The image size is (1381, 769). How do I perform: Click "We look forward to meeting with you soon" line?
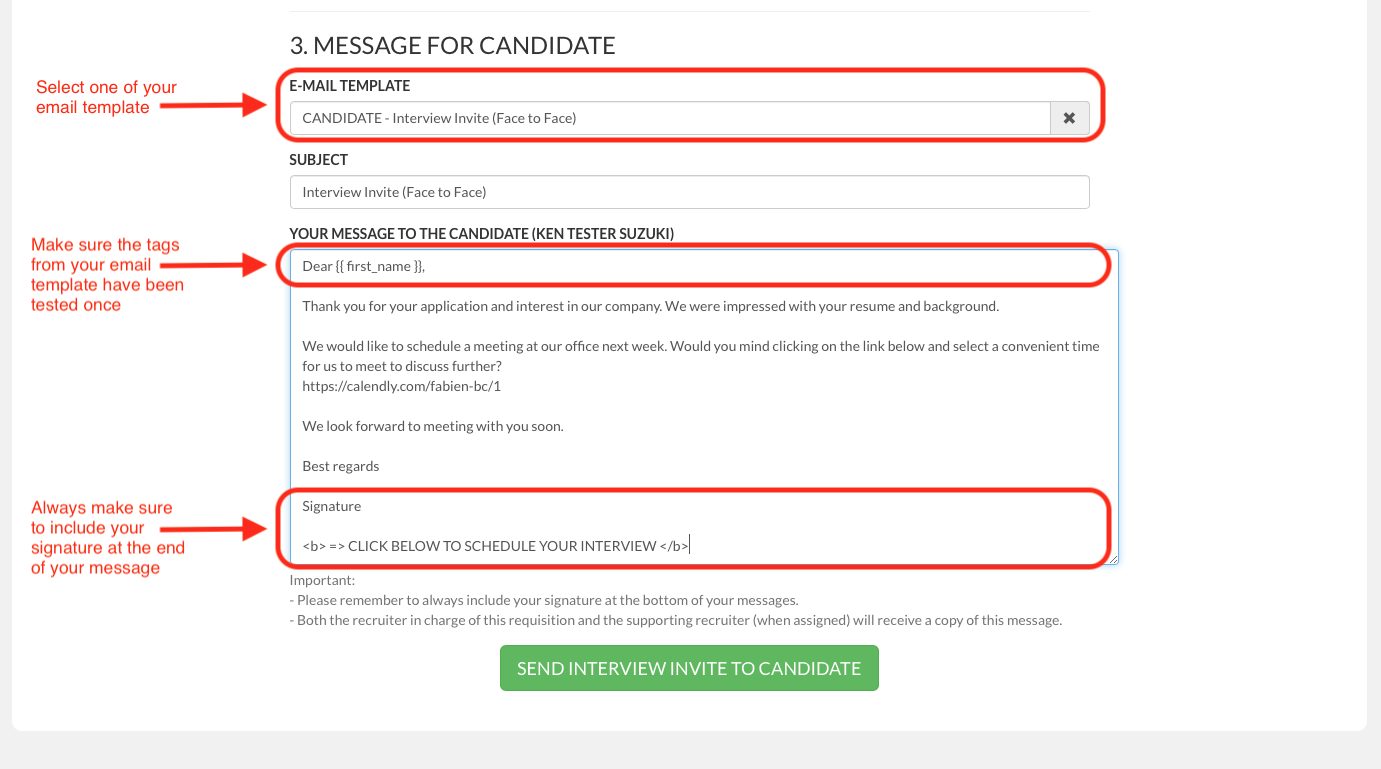[433, 426]
